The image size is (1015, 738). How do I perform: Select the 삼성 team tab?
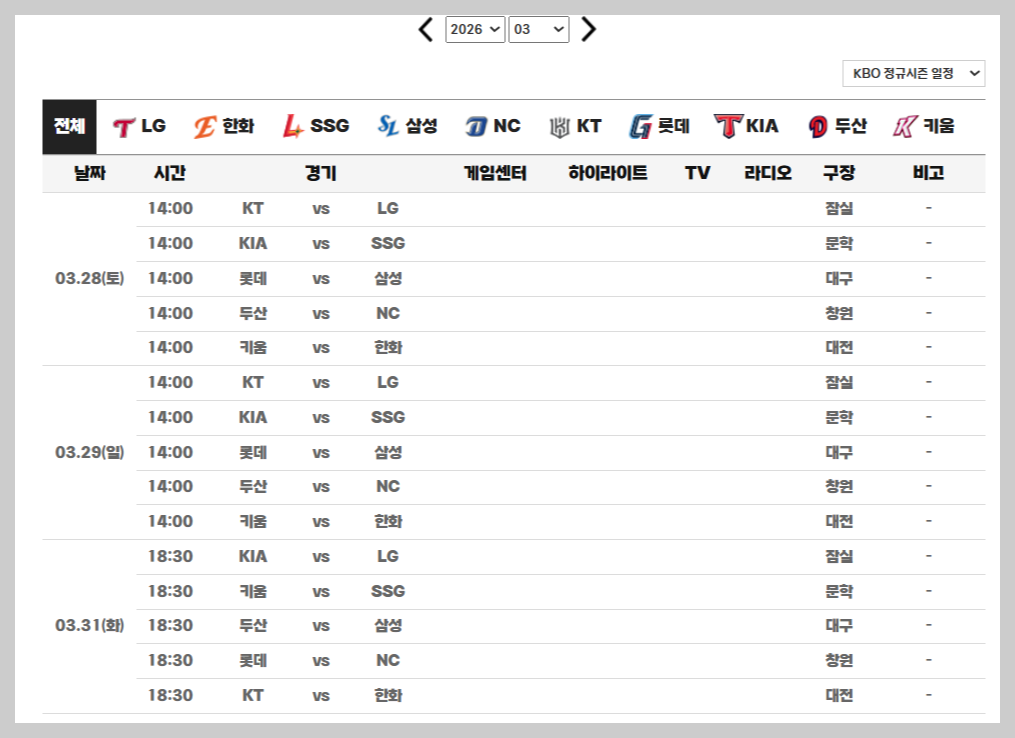pos(408,126)
